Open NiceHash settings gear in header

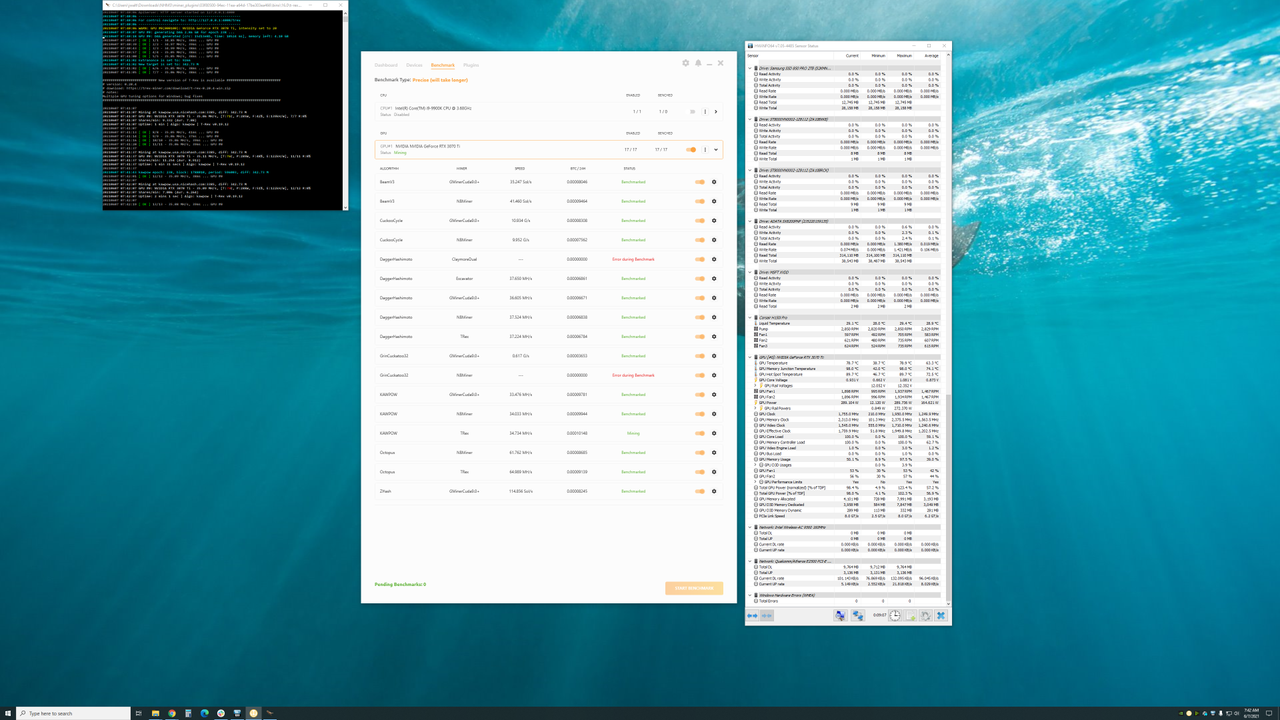pos(685,63)
